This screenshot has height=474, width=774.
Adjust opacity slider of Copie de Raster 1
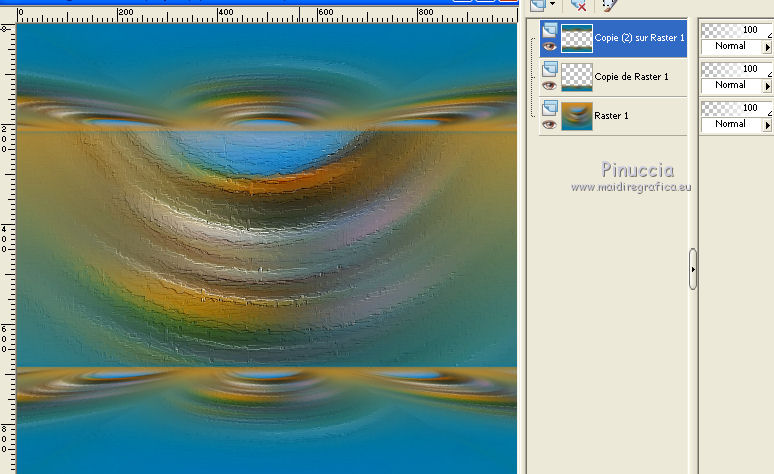coord(736,69)
